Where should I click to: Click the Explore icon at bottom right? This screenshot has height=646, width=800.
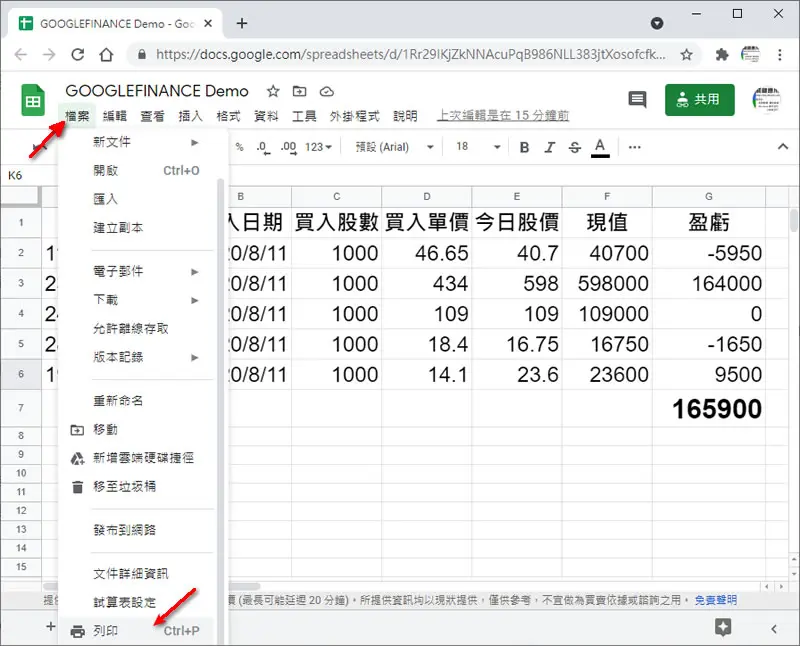coord(723,627)
